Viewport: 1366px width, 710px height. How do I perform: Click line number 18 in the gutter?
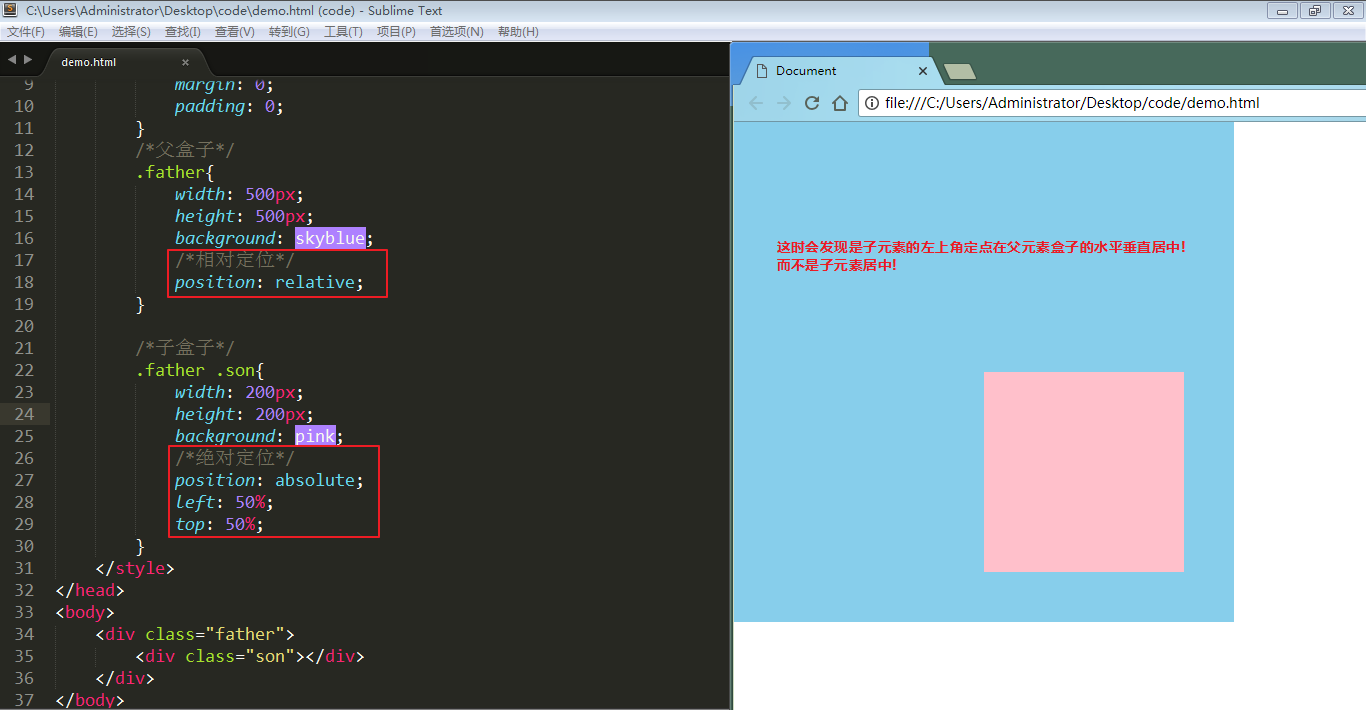(x=24, y=282)
